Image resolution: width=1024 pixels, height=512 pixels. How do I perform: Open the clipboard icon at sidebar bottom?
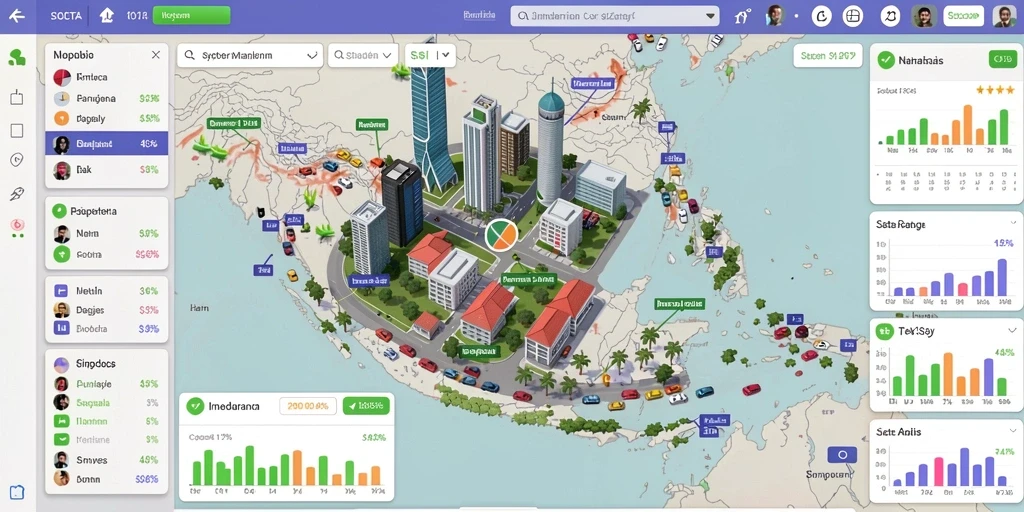pyautogui.click(x=17, y=492)
